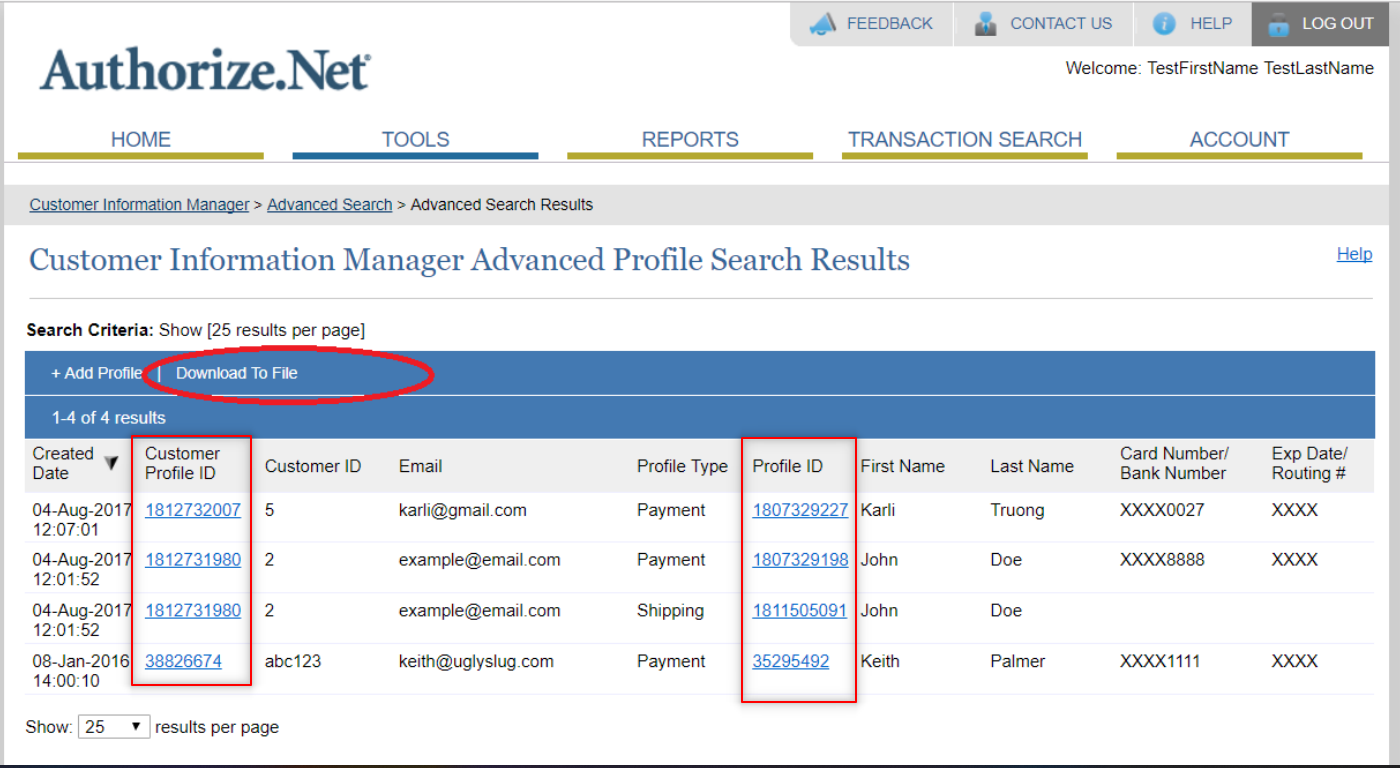
Task: Click + Add Profile
Action: click(x=97, y=373)
